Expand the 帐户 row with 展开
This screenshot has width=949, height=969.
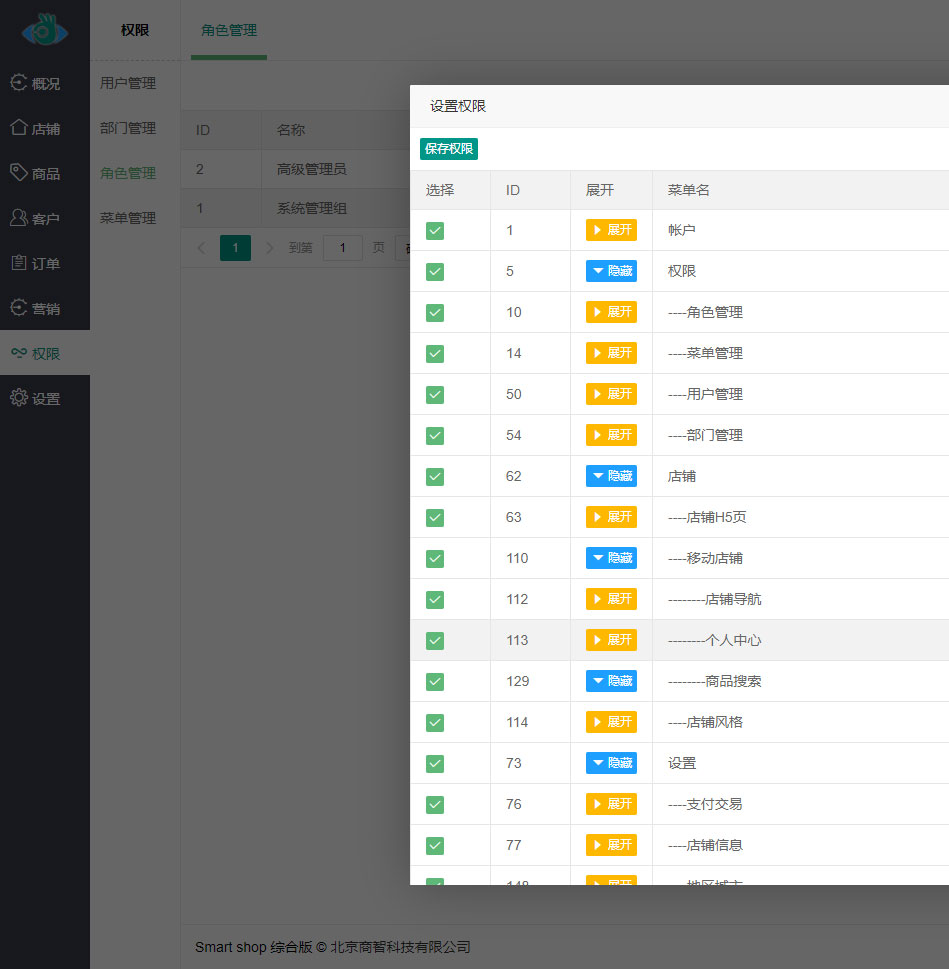coord(611,230)
